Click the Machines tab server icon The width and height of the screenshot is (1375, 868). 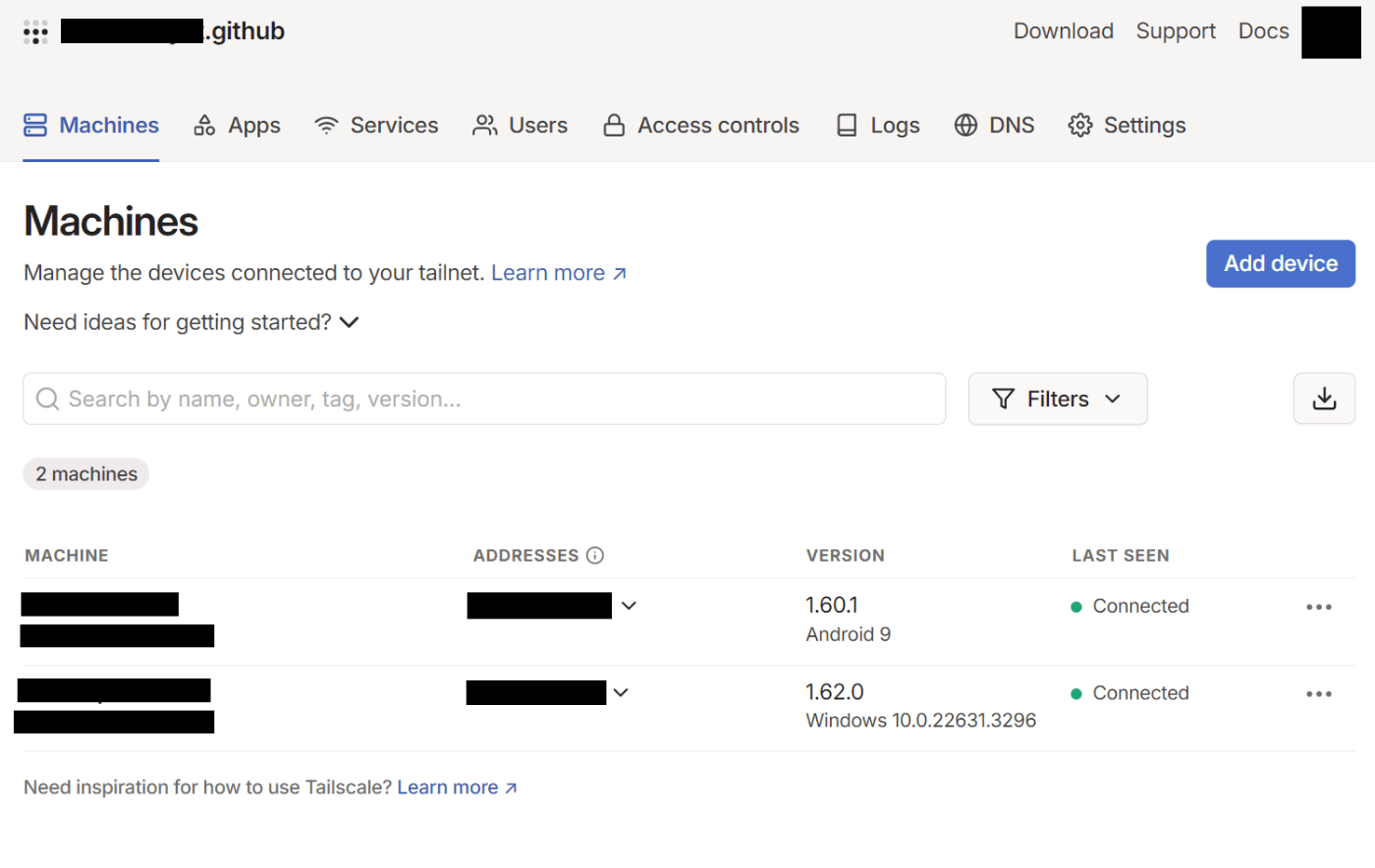(x=35, y=125)
